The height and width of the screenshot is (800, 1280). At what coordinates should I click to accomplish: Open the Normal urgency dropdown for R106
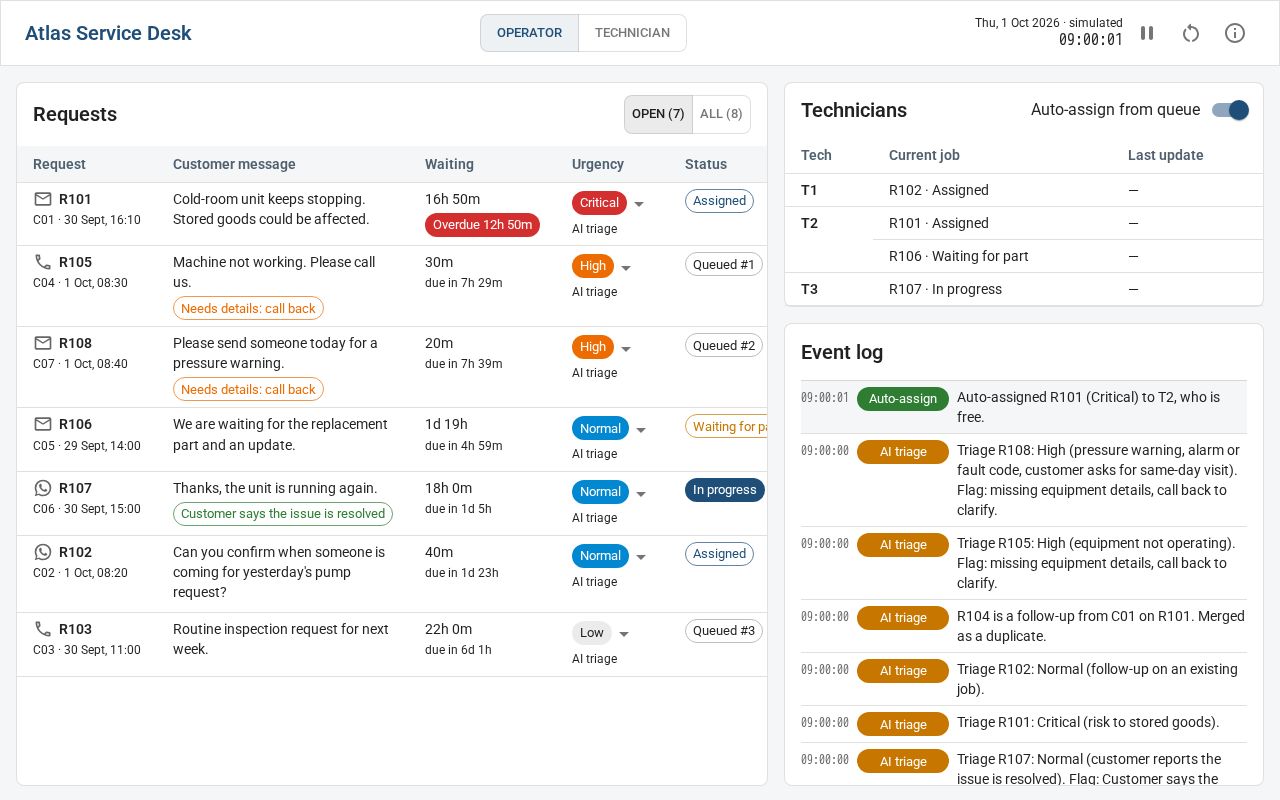[x=610, y=429]
